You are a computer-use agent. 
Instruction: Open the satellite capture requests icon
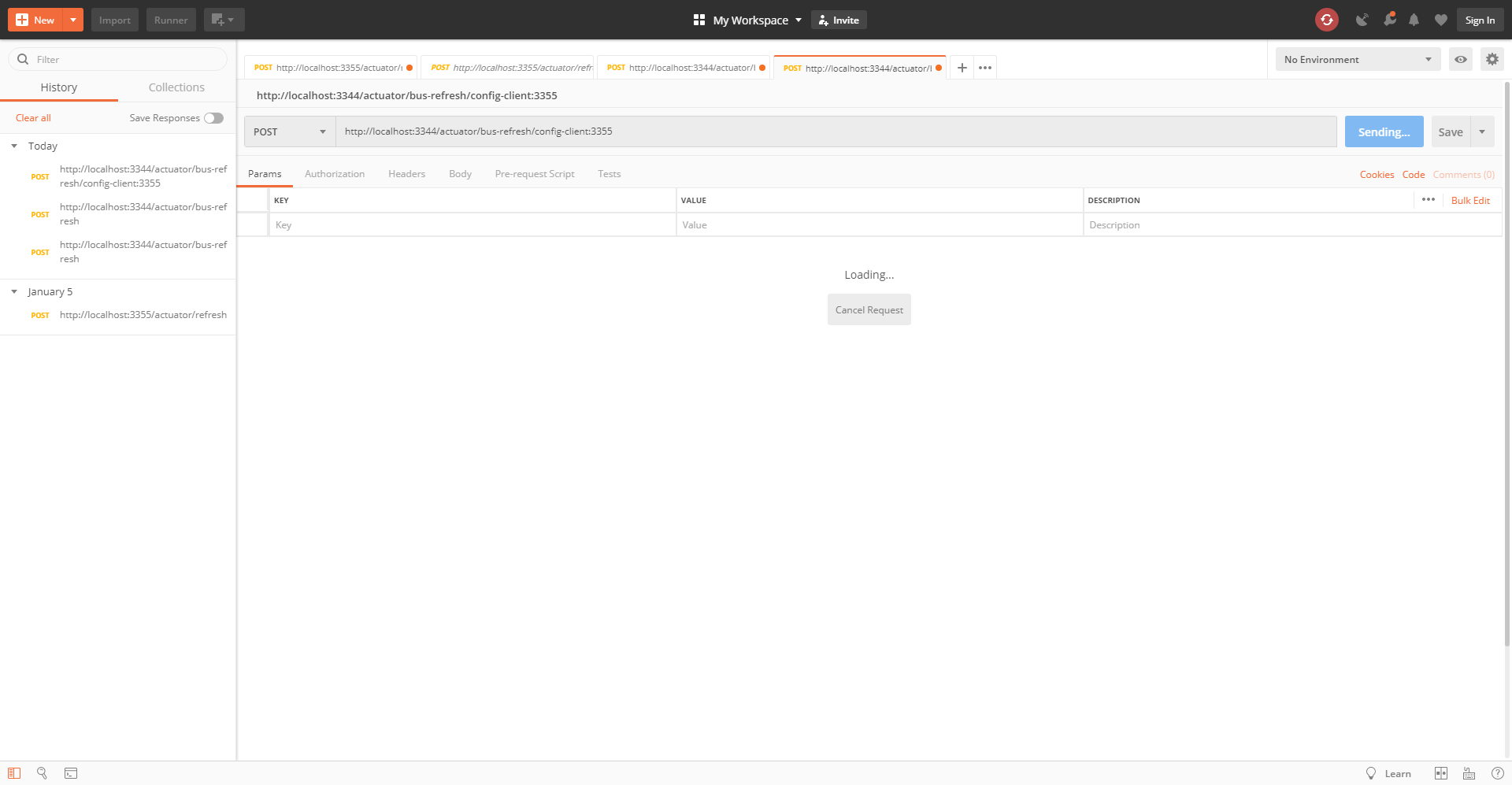tap(1362, 20)
